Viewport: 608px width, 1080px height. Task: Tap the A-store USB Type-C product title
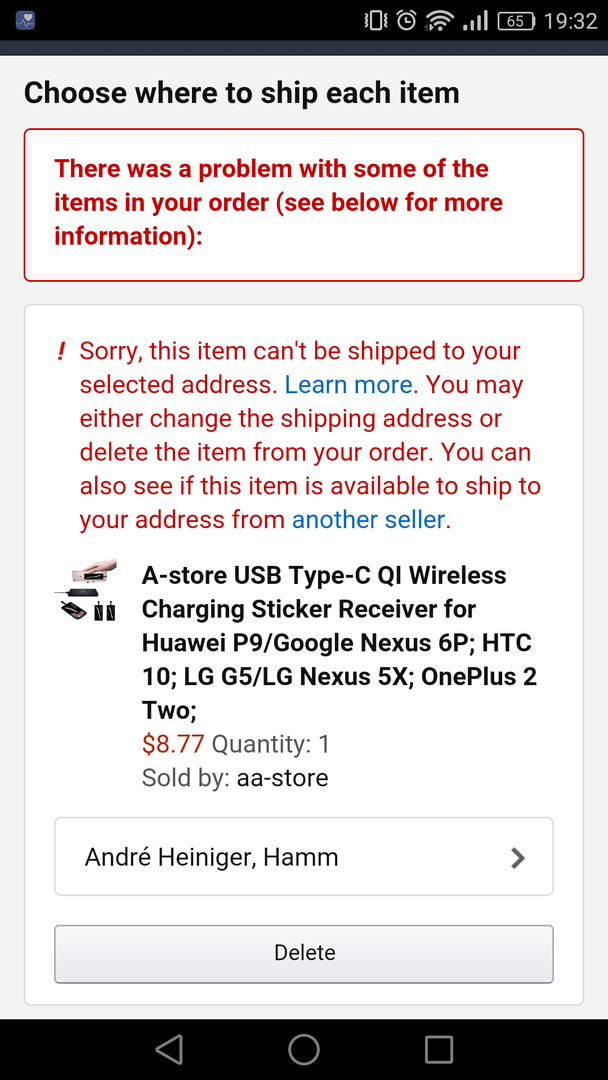[x=339, y=642]
